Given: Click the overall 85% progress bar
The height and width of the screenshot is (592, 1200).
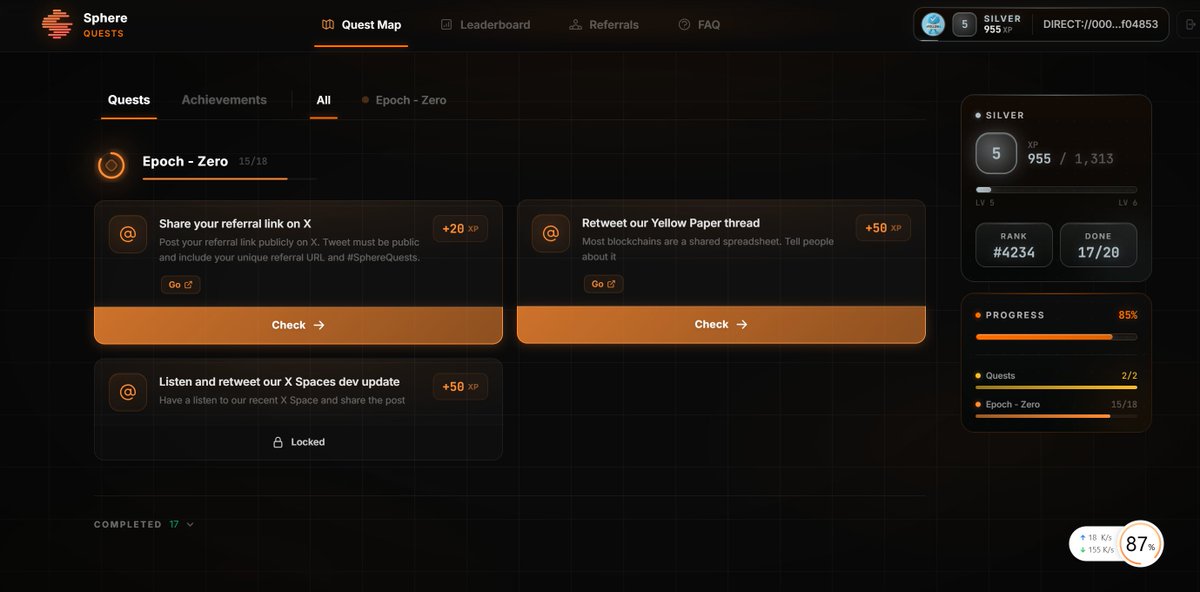Looking at the screenshot, I should [1056, 337].
